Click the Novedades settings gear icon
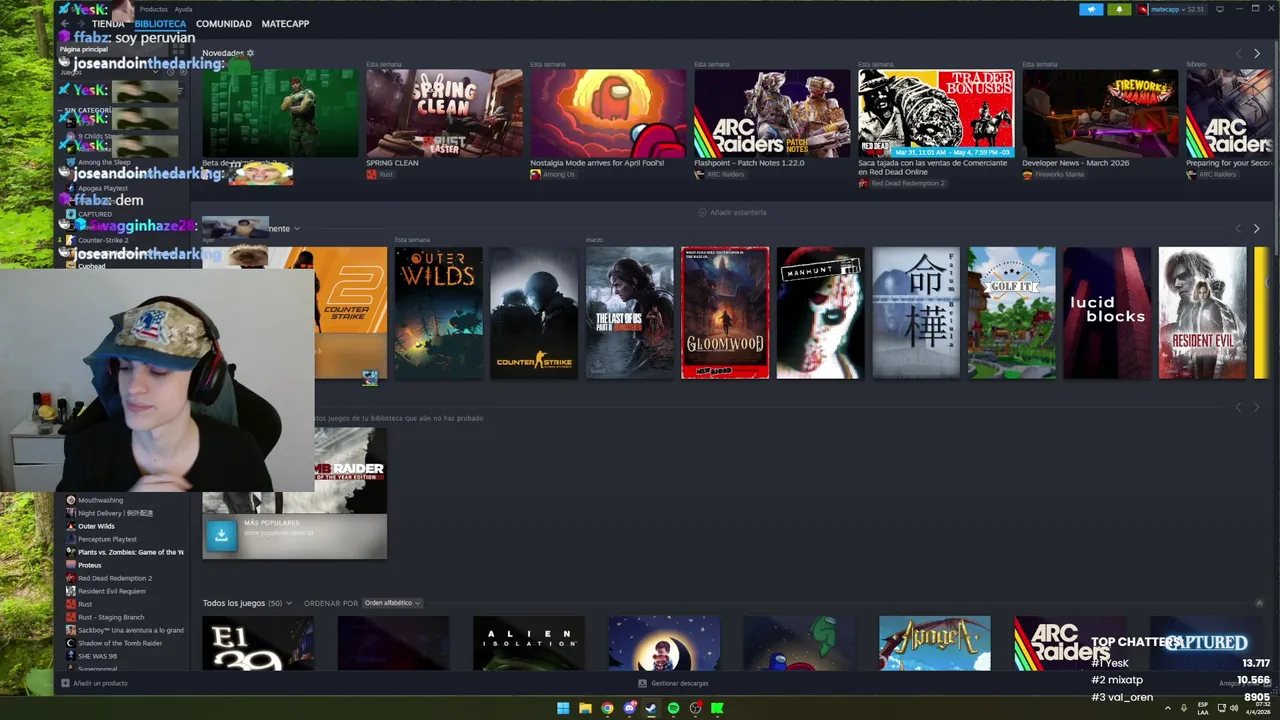Image resolution: width=1280 pixels, height=720 pixels. (250, 53)
